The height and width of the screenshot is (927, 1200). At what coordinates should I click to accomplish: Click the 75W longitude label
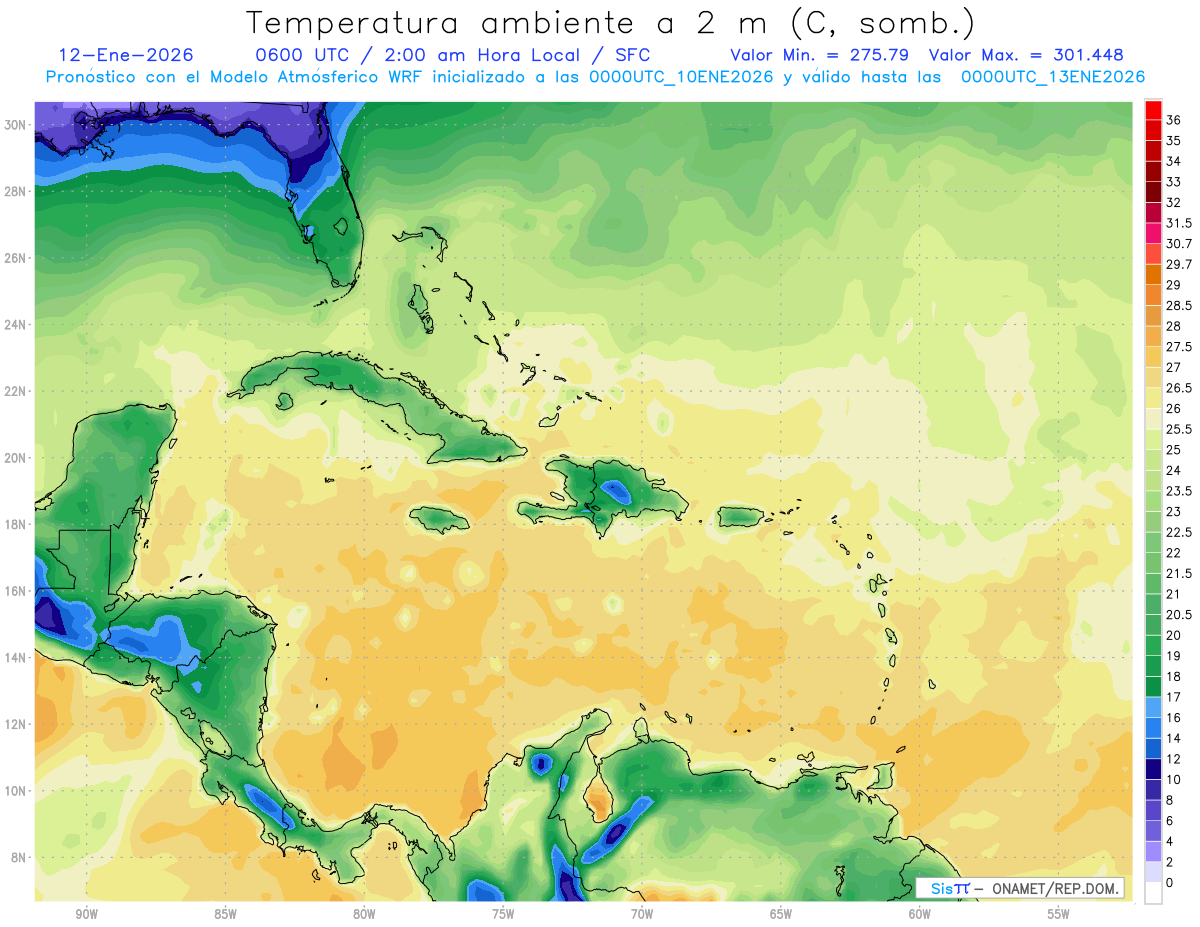503,914
